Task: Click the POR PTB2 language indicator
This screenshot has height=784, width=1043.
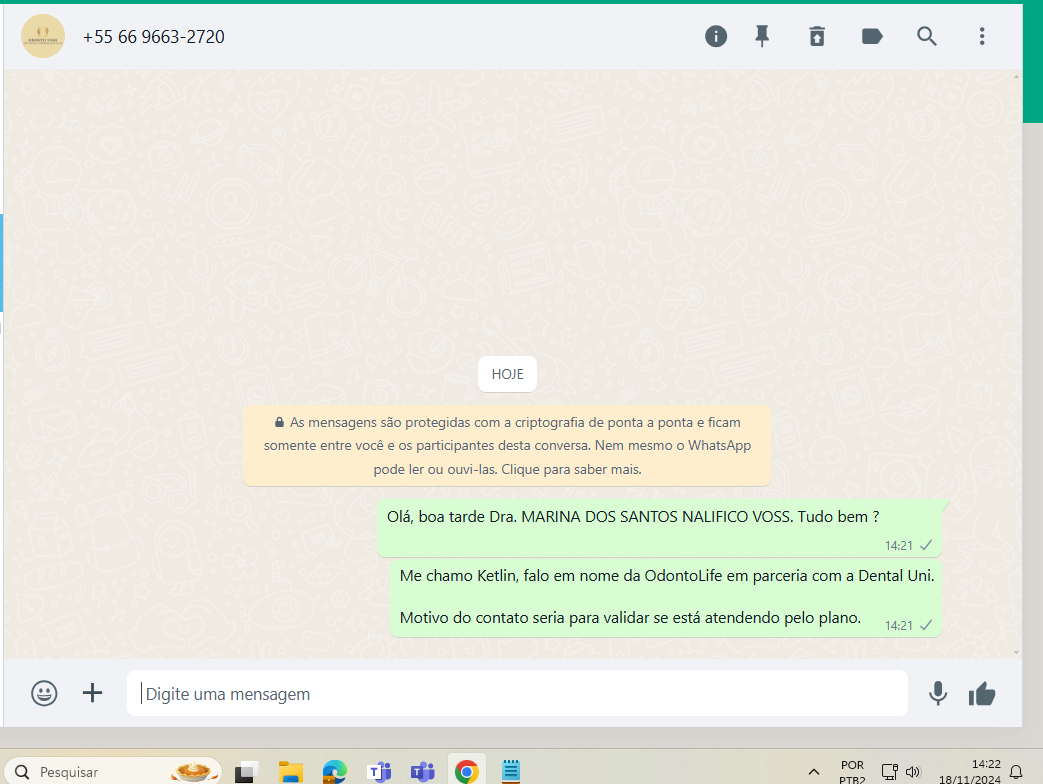Action: pyautogui.click(x=852, y=771)
